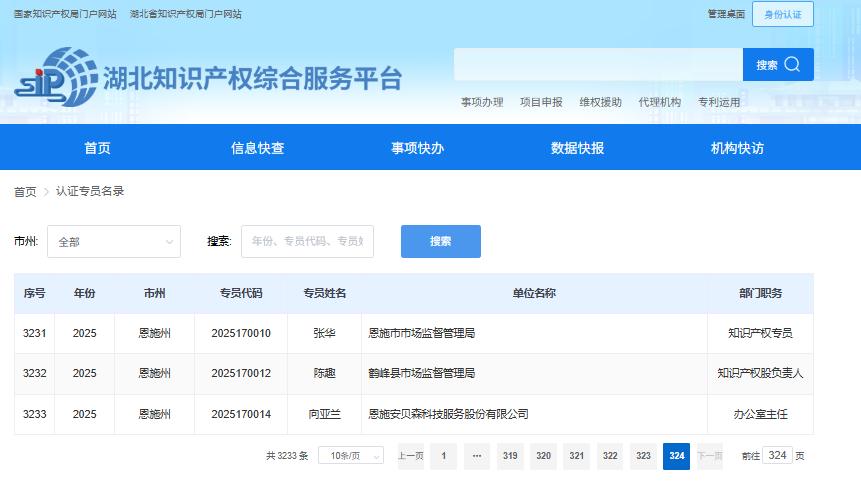Click the 前往 page number input box

click(x=777, y=455)
